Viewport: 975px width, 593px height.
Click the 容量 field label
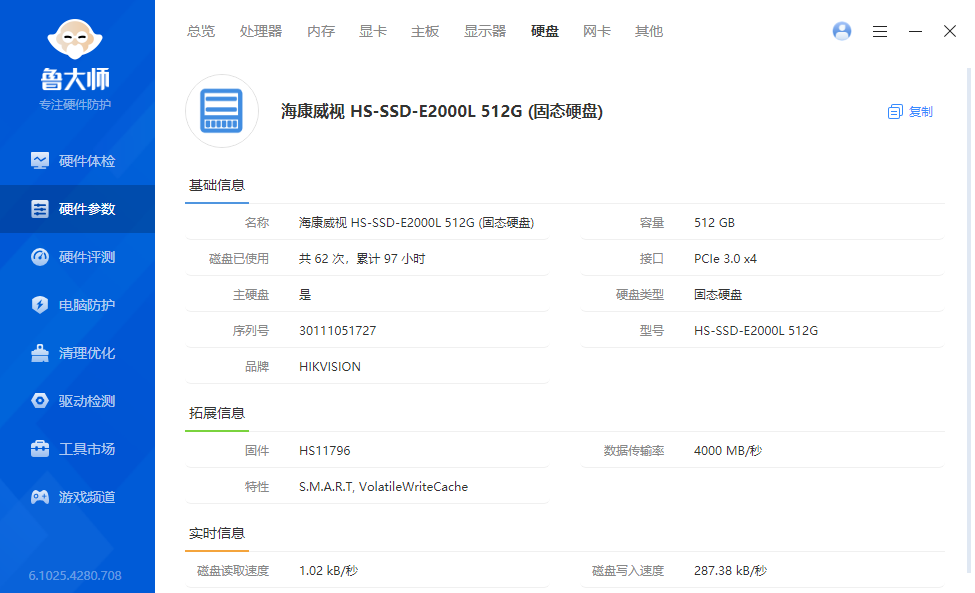point(652,223)
